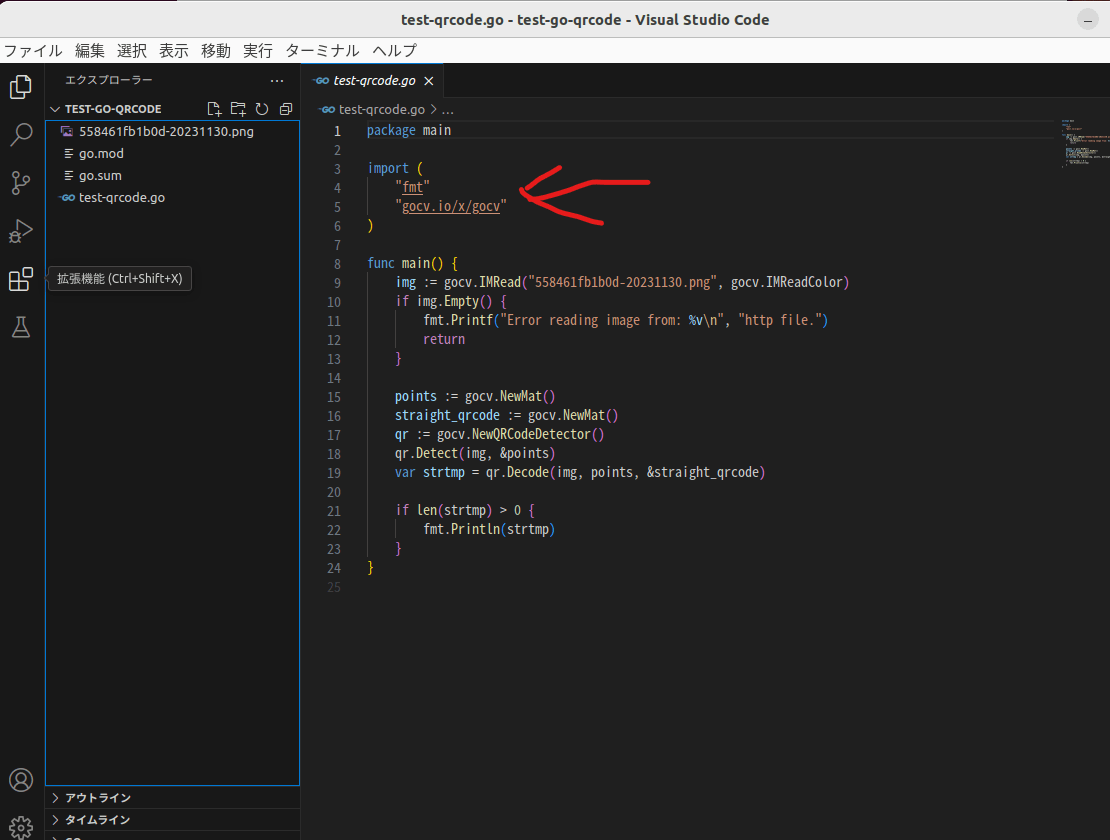Click the "fmt" import link

tap(412, 188)
